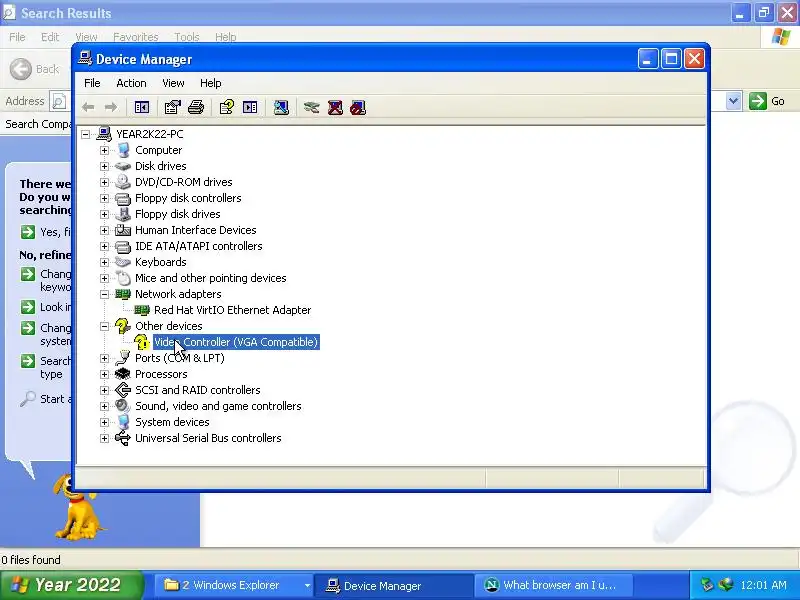The height and width of the screenshot is (600, 800).
Task: Open the File menu in Device Manager
Action: pos(92,83)
